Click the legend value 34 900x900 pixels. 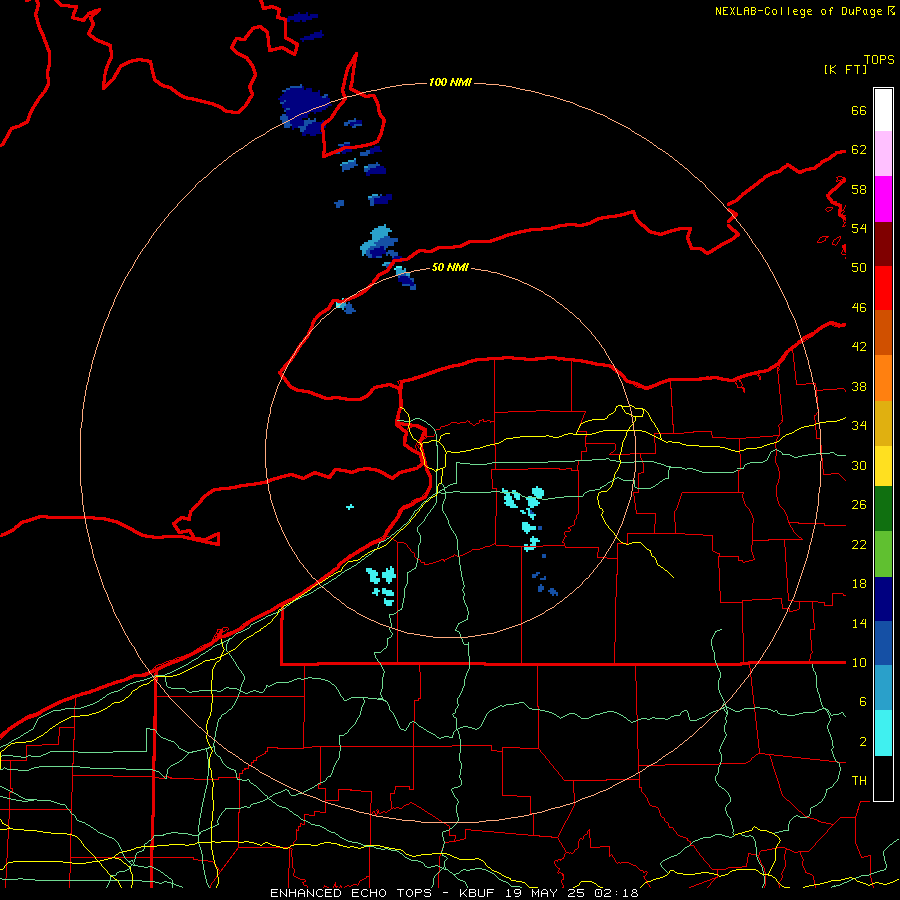coord(859,425)
